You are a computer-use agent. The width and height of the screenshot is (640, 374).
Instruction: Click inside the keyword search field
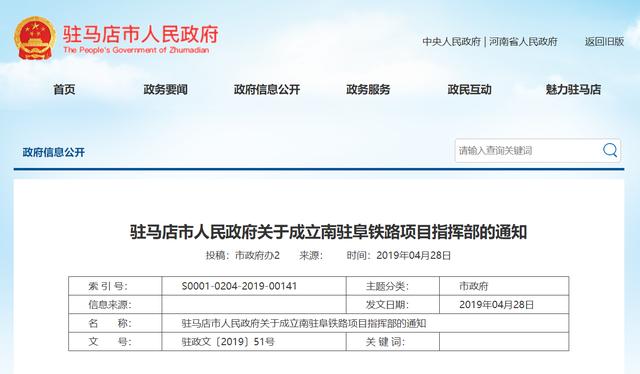[527, 151]
